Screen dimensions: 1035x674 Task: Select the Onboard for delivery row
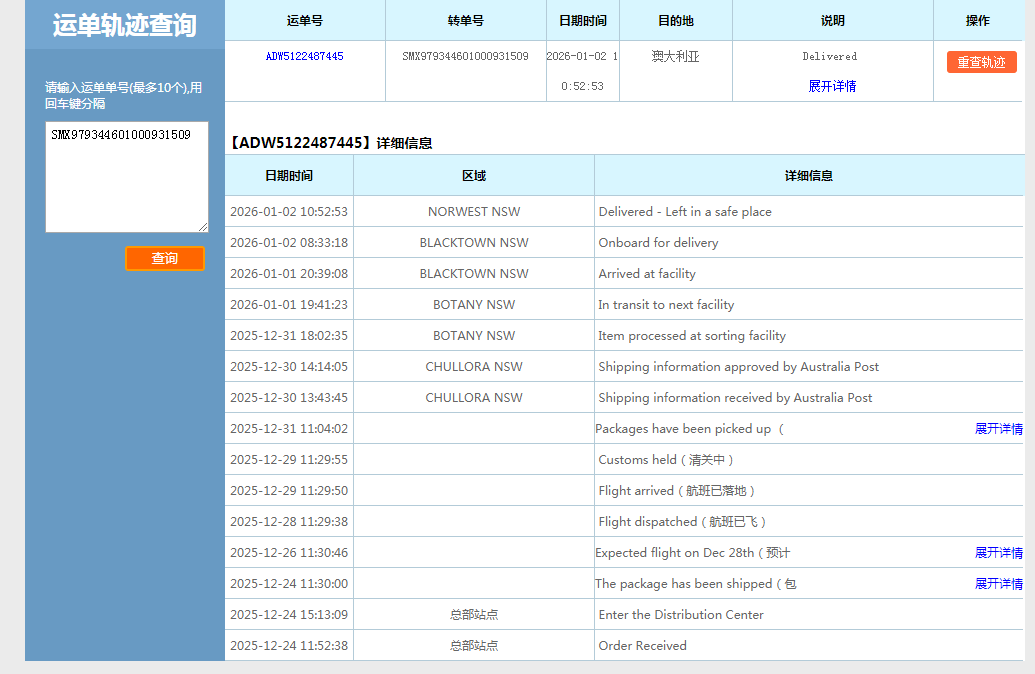[x=658, y=243]
